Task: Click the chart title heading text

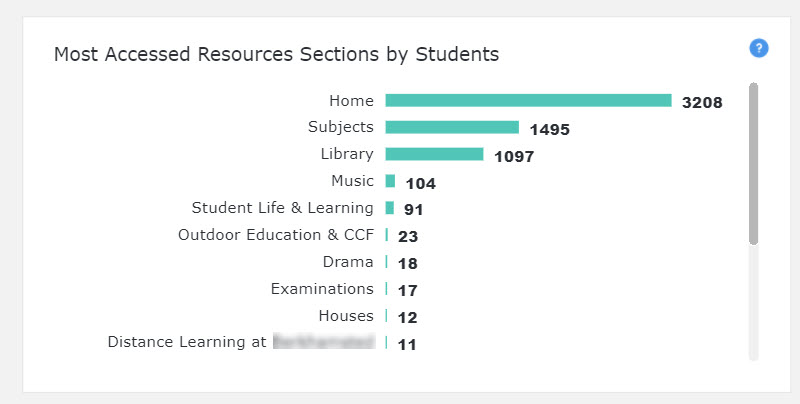Action: (276, 54)
